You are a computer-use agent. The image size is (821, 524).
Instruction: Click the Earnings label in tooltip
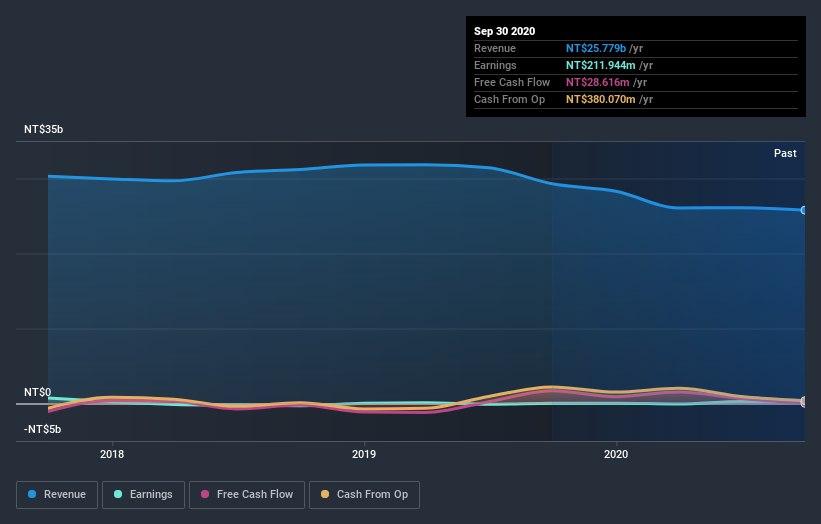pyautogui.click(x=495, y=65)
